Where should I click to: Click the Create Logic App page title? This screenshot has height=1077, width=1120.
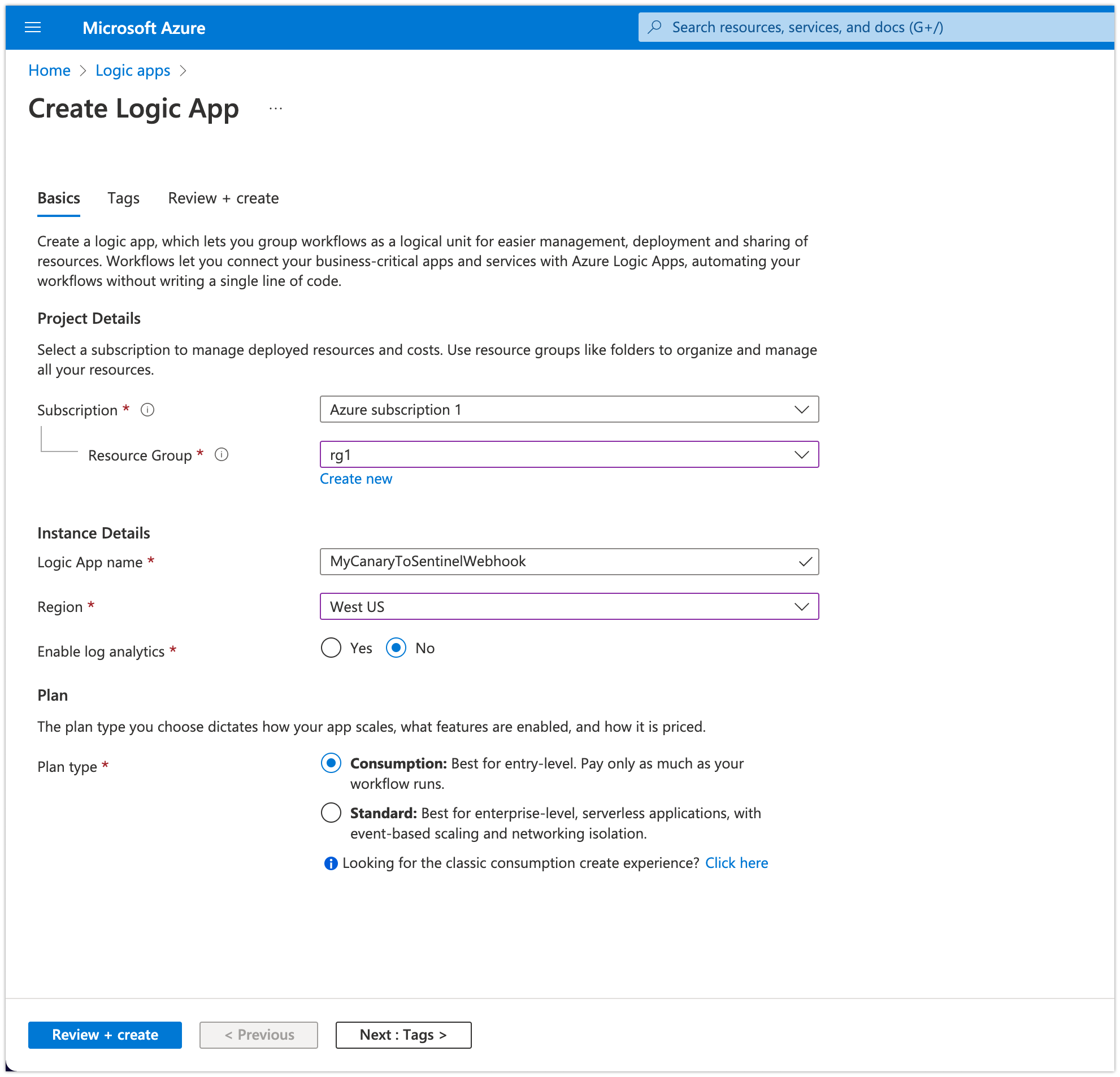134,108
